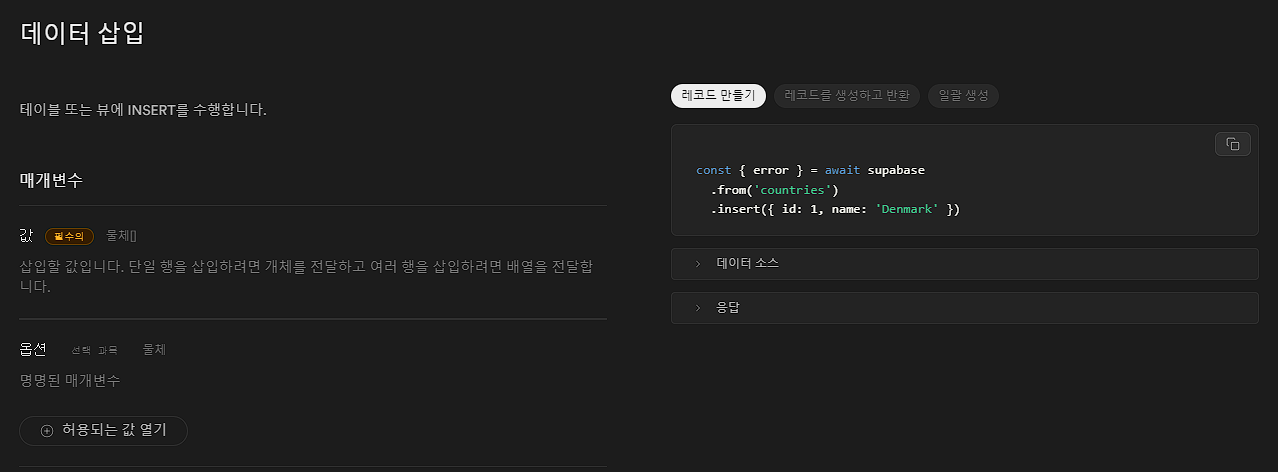Expand the 데이터 소스 section
Viewport: 1278px width, 472px height.
tap(964, 264)
